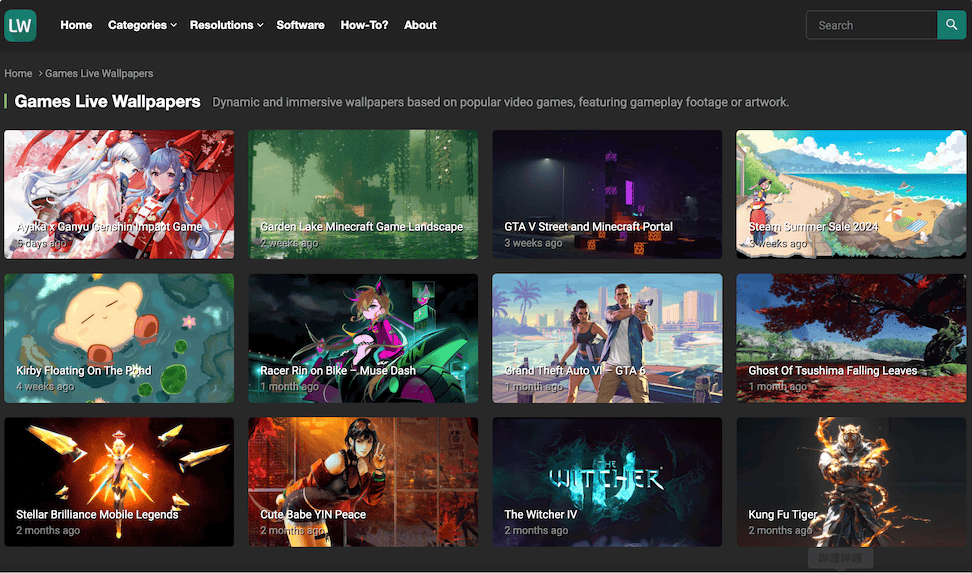Type in the Search input field
Screen dimensions: 972x574
click(x=870, y=25)
